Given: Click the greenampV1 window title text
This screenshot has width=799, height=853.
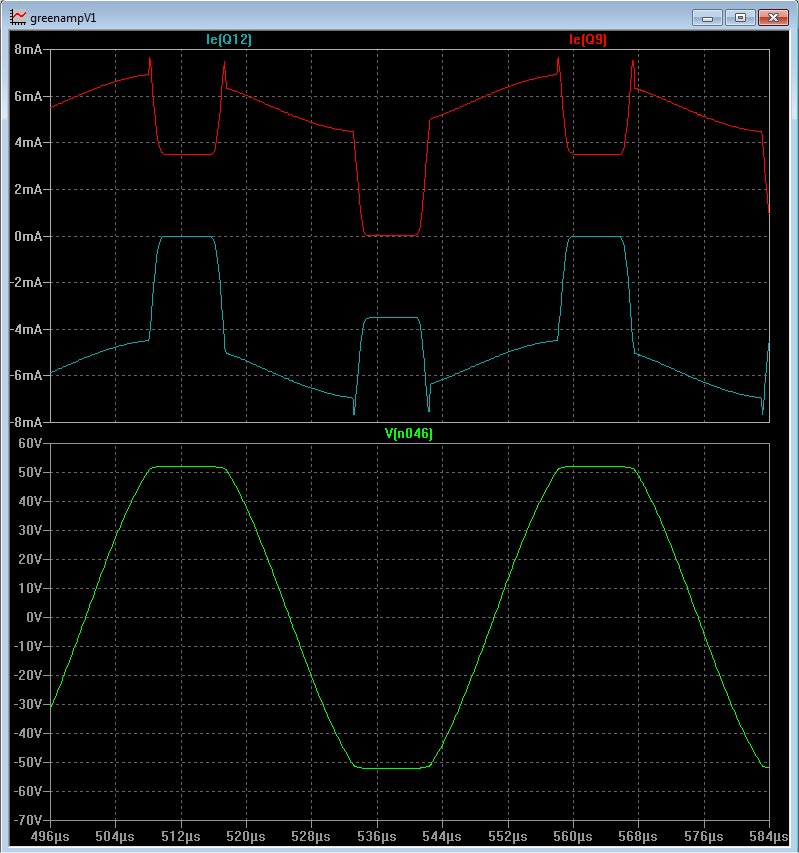Looking at the screenshot, I should point(63,18).
